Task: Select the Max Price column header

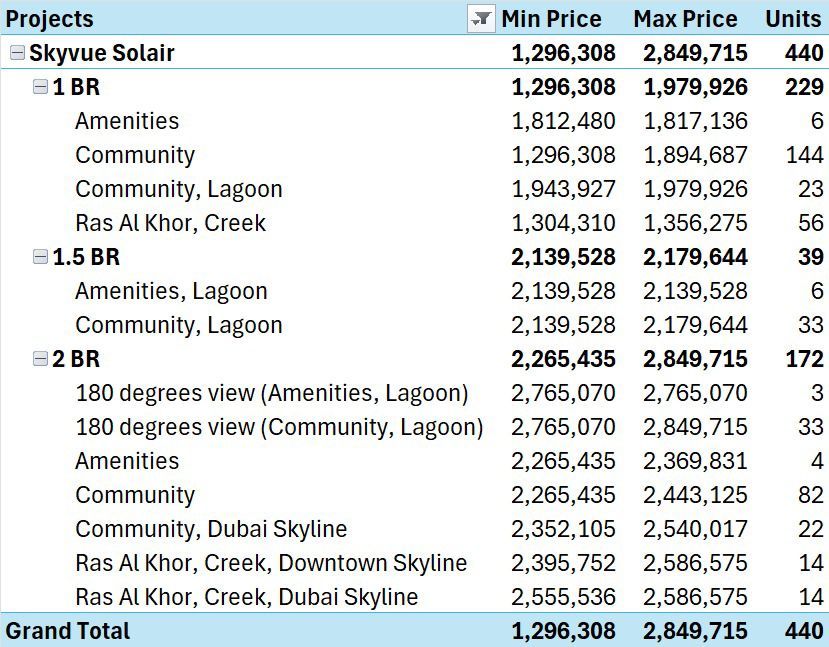Action: coord(685,19)
